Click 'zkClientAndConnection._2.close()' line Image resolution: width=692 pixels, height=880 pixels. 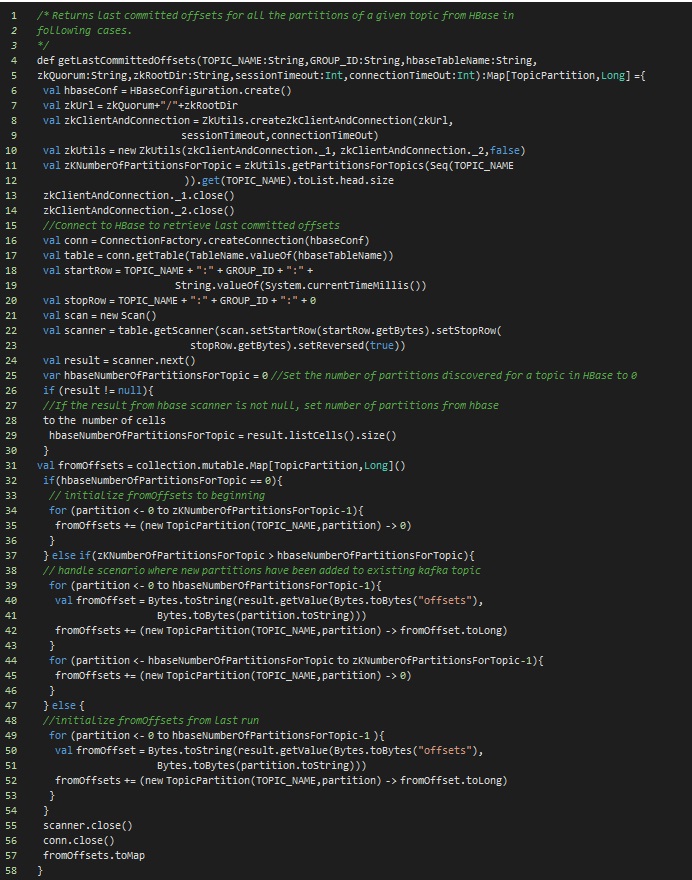(x=139, y=210)
